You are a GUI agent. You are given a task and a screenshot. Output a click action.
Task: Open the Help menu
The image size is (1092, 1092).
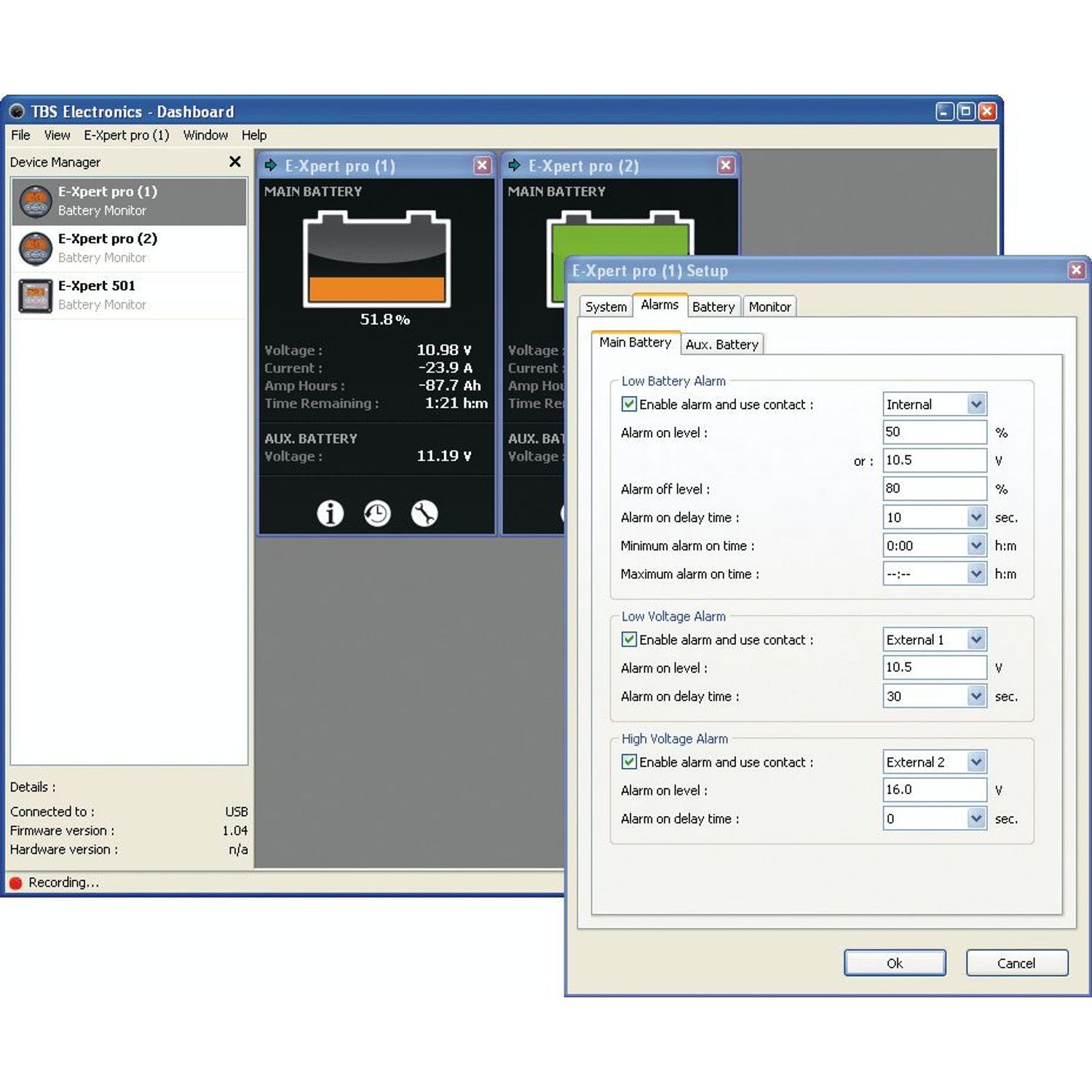[x=254, y=135]
